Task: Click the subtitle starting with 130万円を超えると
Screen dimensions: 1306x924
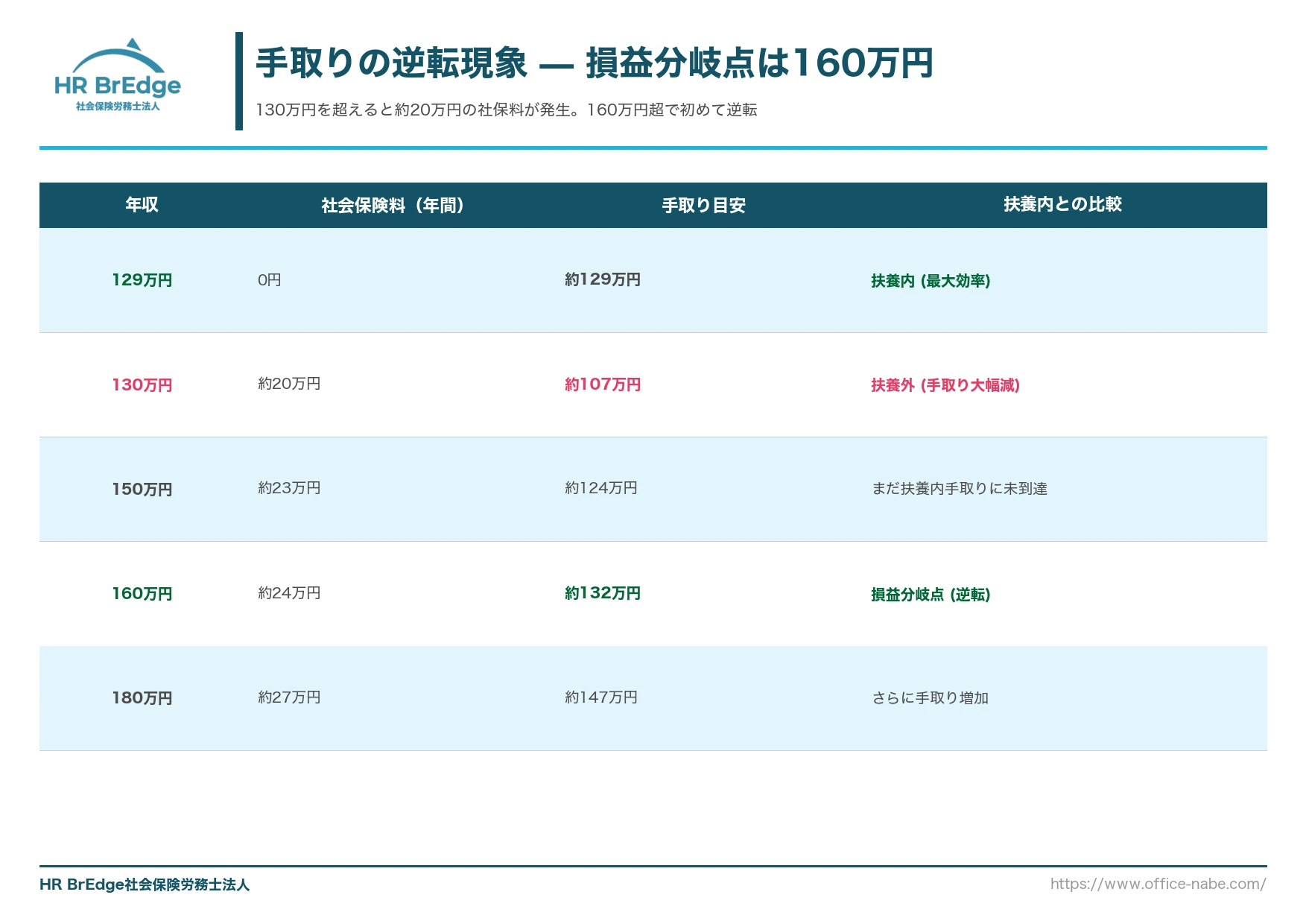Action: [x=507, y=110]
